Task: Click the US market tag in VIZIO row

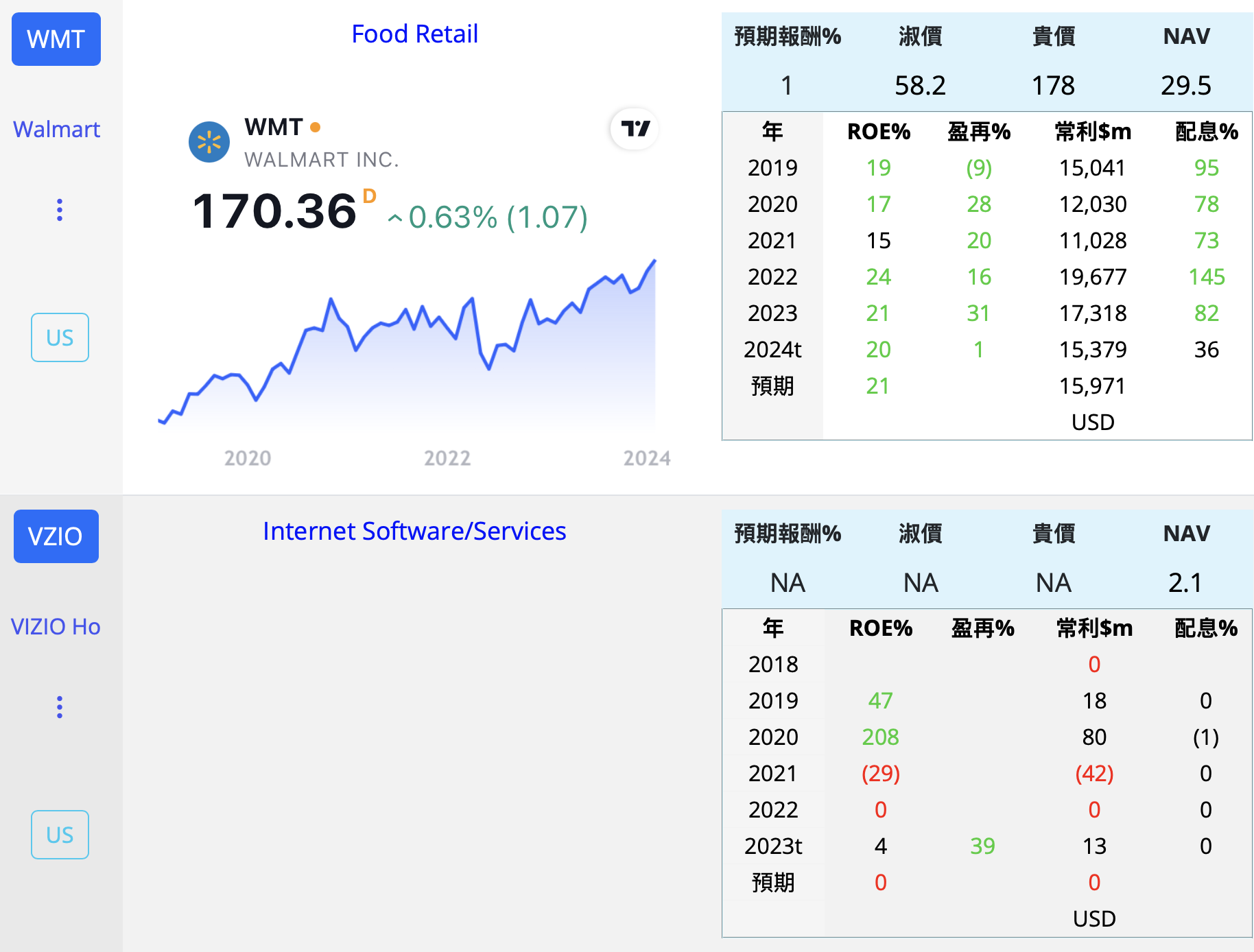Action: [x=60, y=835]
